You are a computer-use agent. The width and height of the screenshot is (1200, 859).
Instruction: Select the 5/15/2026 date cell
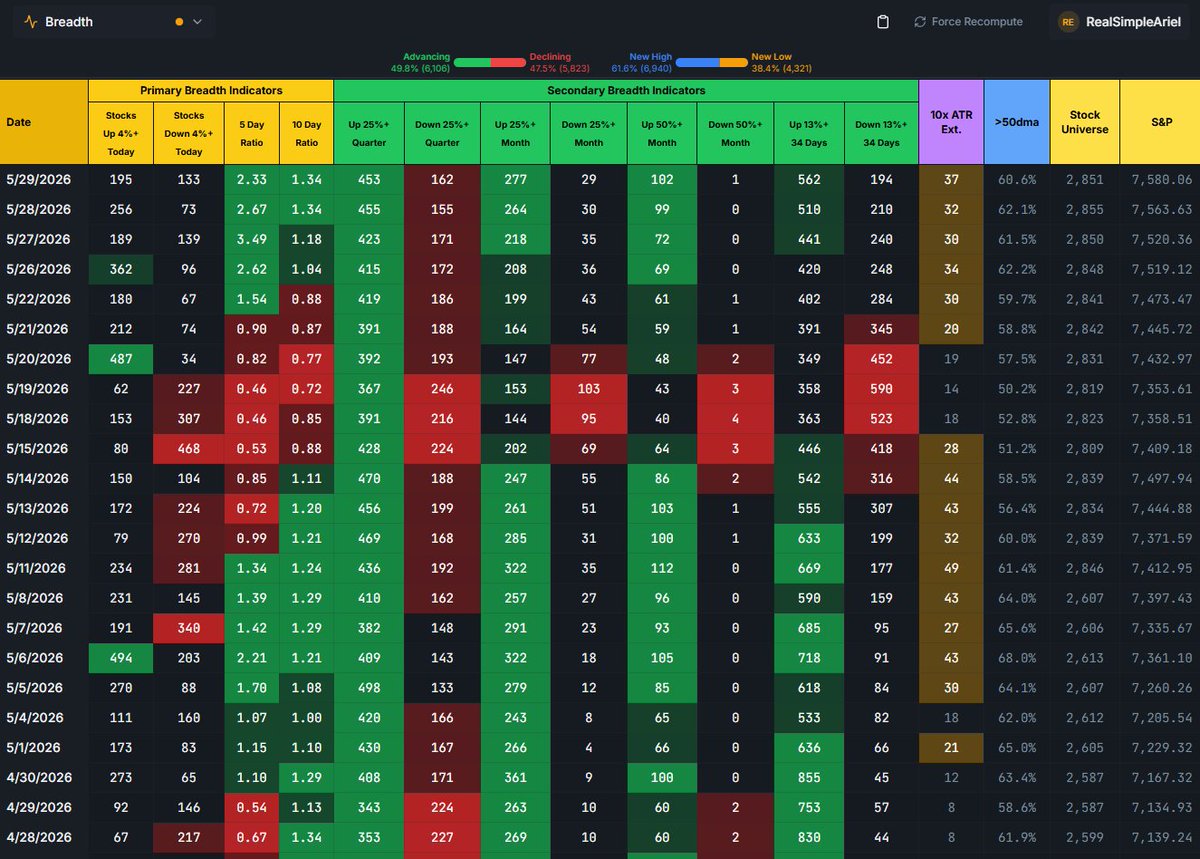click(44, 449)
